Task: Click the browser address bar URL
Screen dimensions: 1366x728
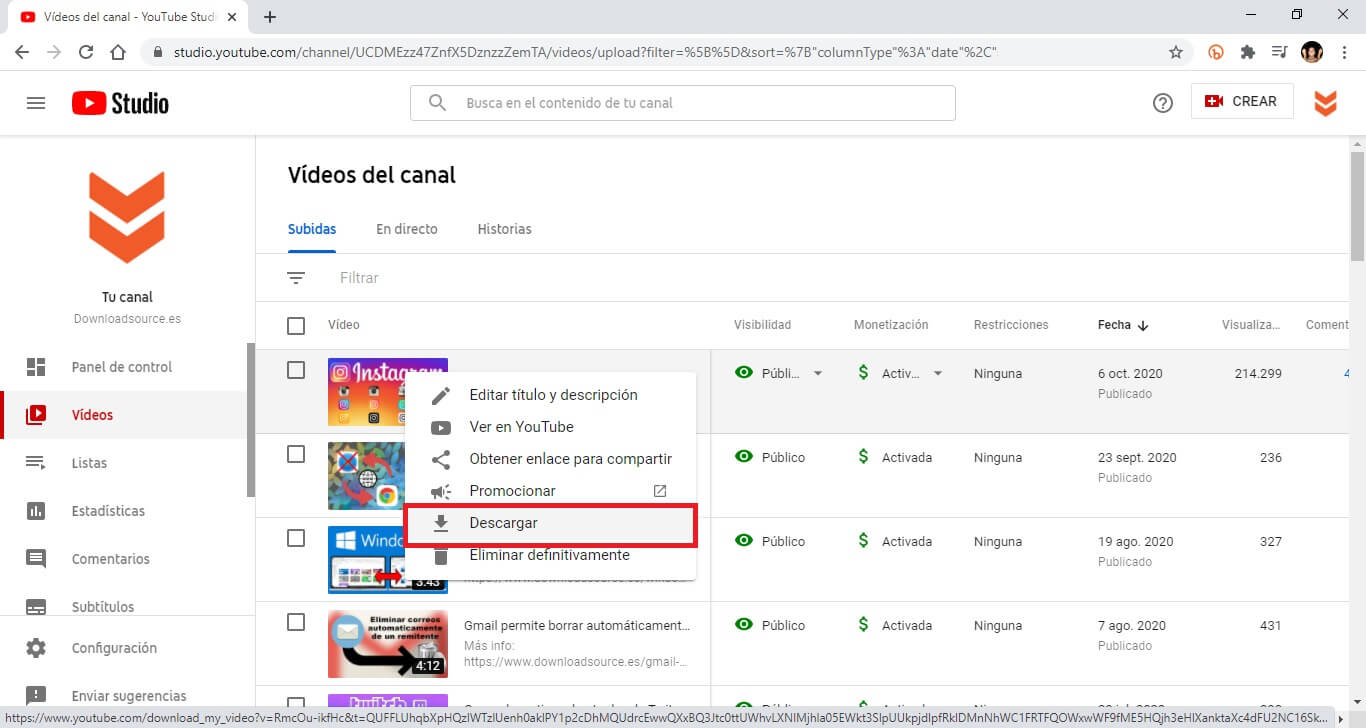Action: point(584,52)
